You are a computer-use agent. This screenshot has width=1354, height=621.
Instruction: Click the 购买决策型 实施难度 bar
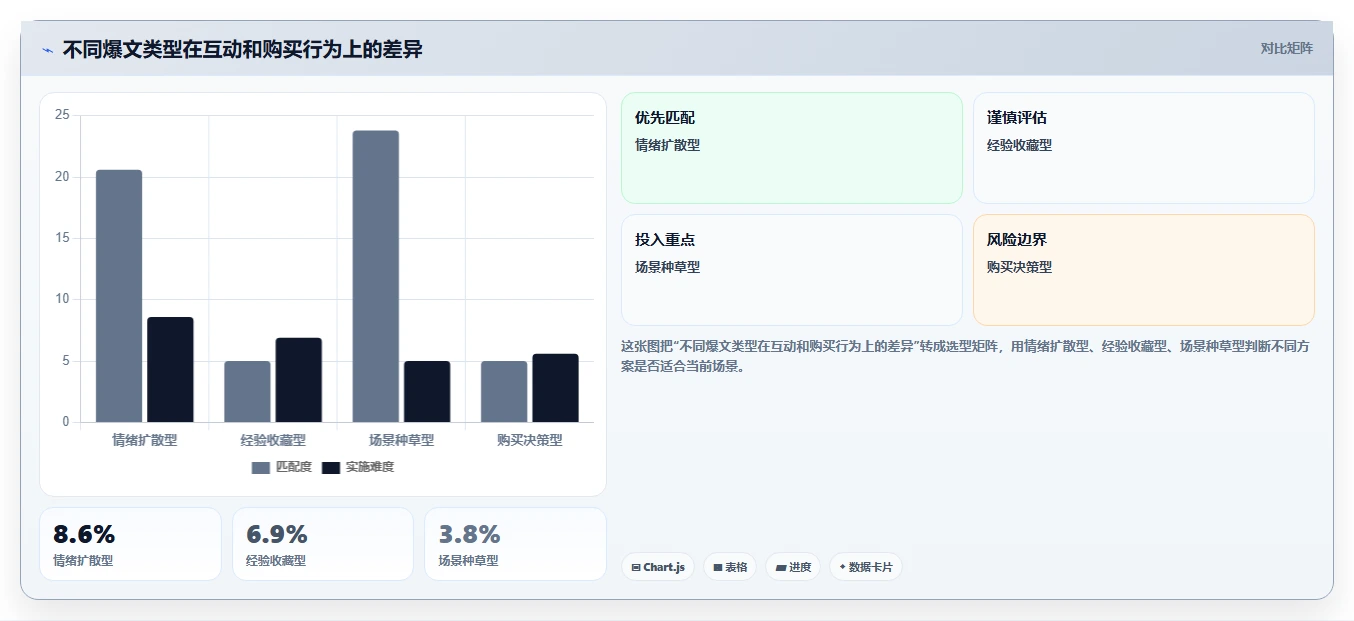555,388
